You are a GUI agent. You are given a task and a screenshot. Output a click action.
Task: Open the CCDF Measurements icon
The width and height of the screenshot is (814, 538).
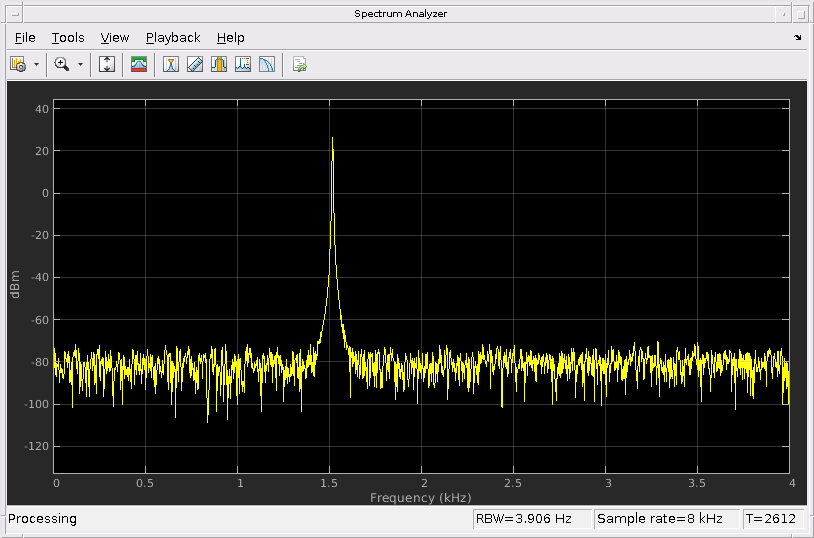(x=267, y=64)
